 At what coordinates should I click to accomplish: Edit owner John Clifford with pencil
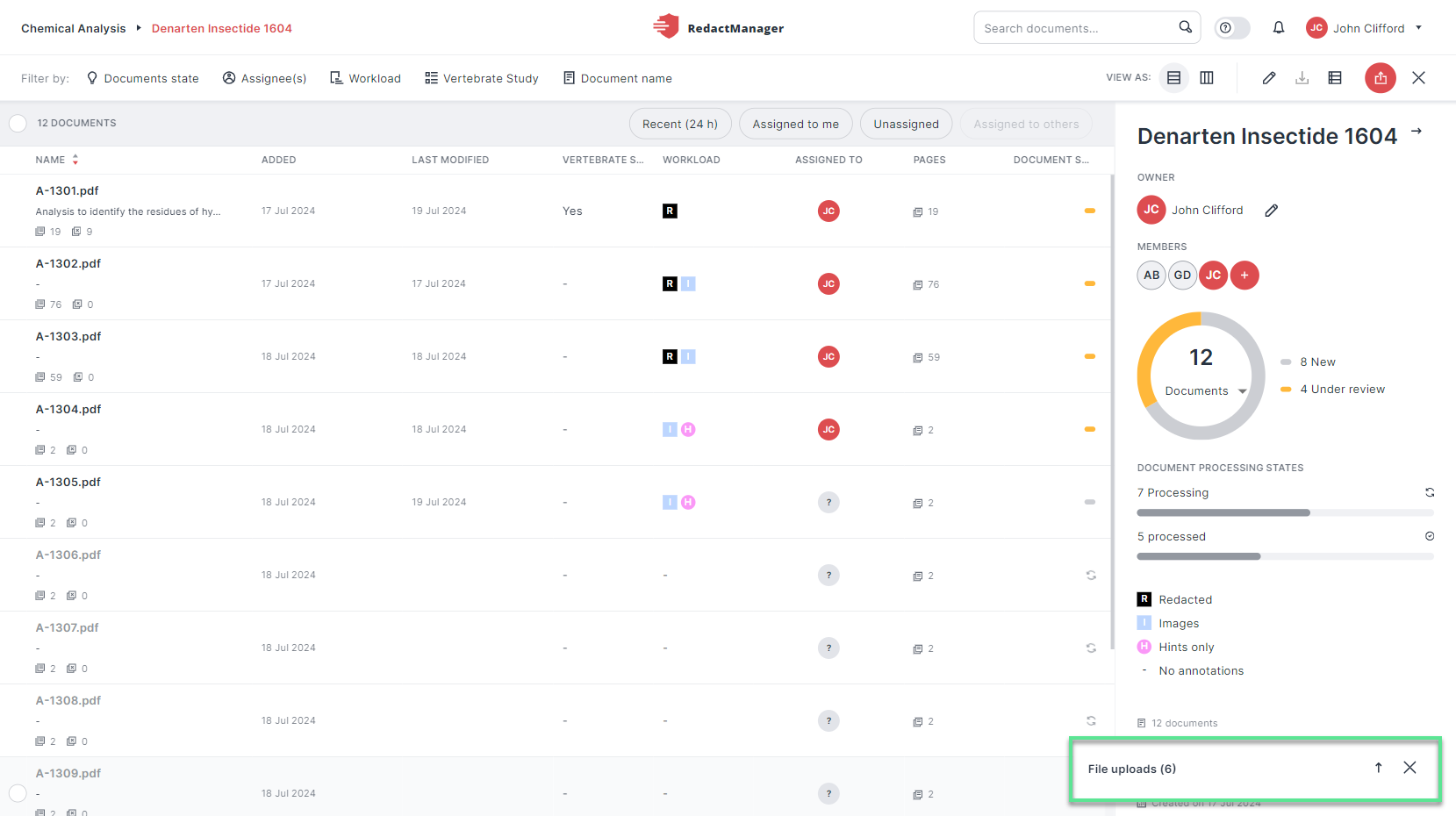(1271, 211)
